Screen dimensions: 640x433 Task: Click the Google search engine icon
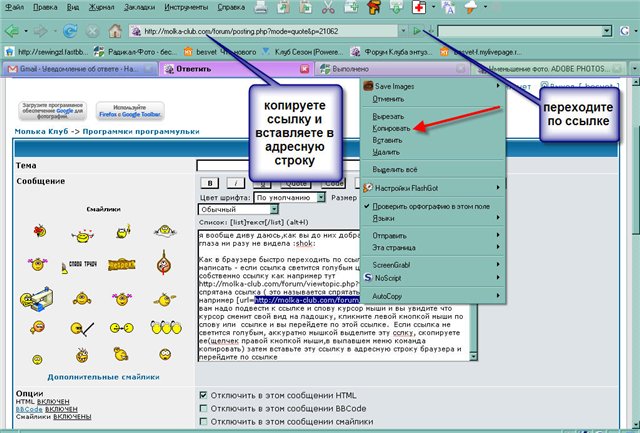pos(624,31)
